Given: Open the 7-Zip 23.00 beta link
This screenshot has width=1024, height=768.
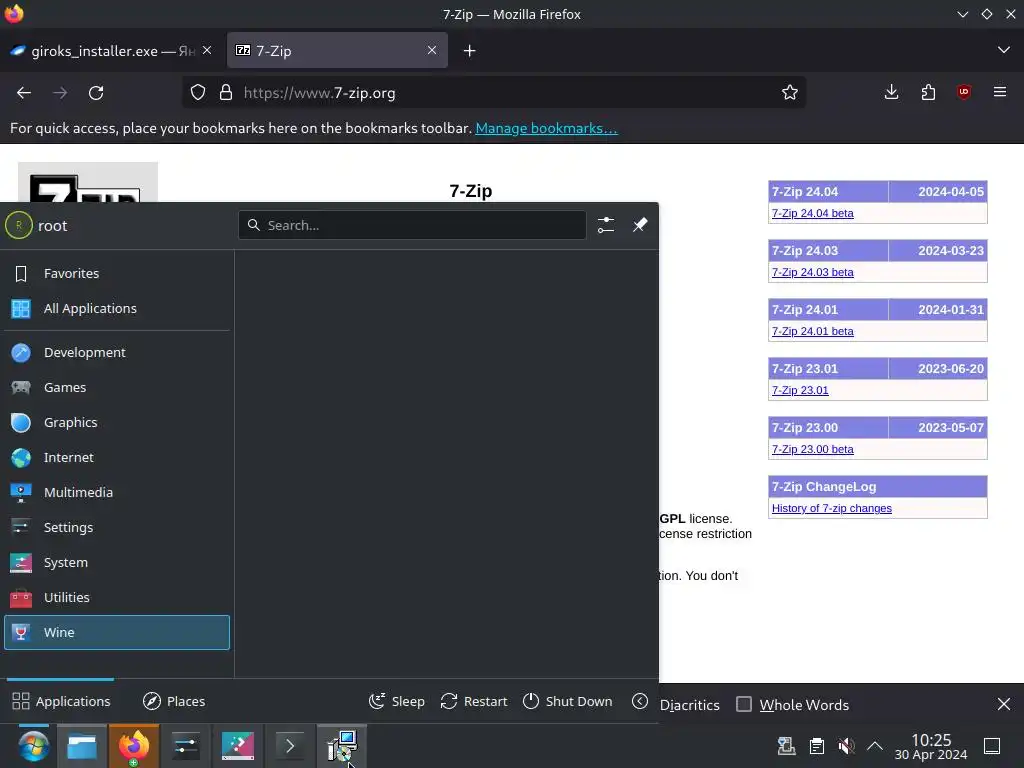Looking at the screenshot, I should (812, 449).
